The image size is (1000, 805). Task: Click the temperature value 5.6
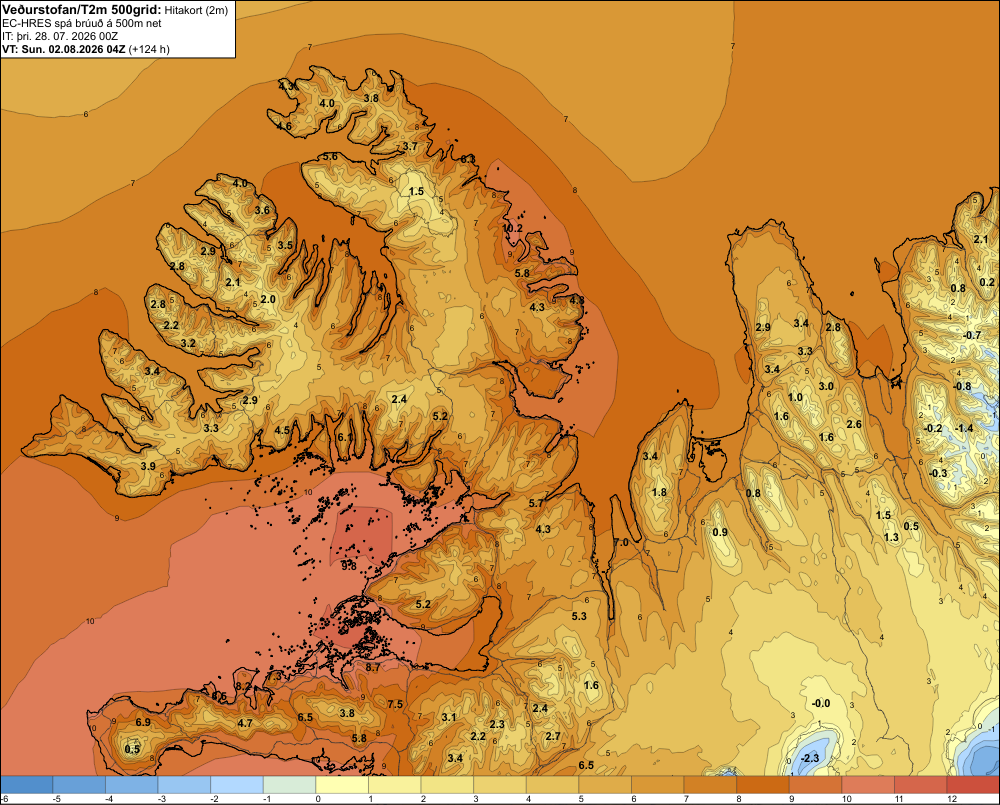click(x=330, y=156)
